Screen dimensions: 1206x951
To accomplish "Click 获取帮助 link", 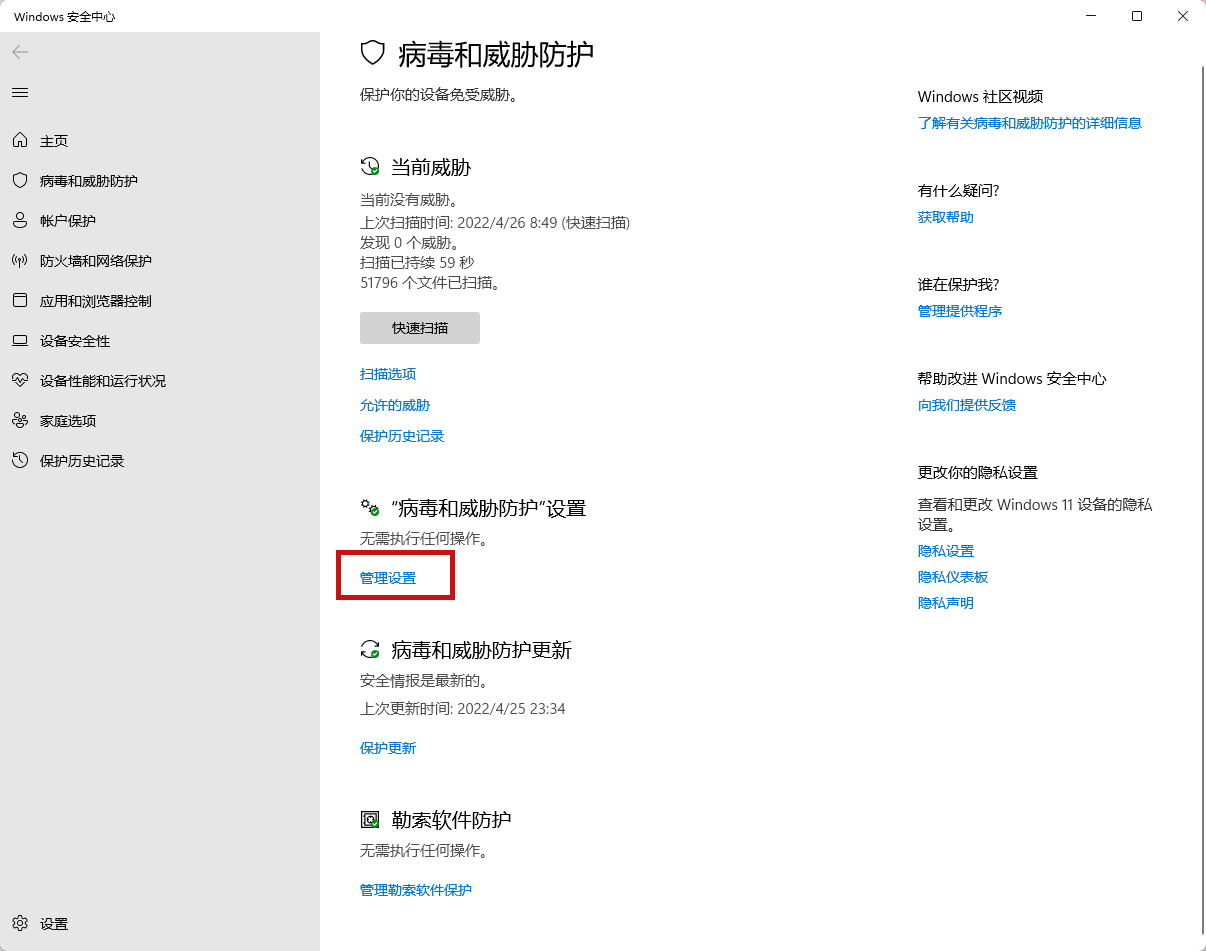I will coord(946,217).
